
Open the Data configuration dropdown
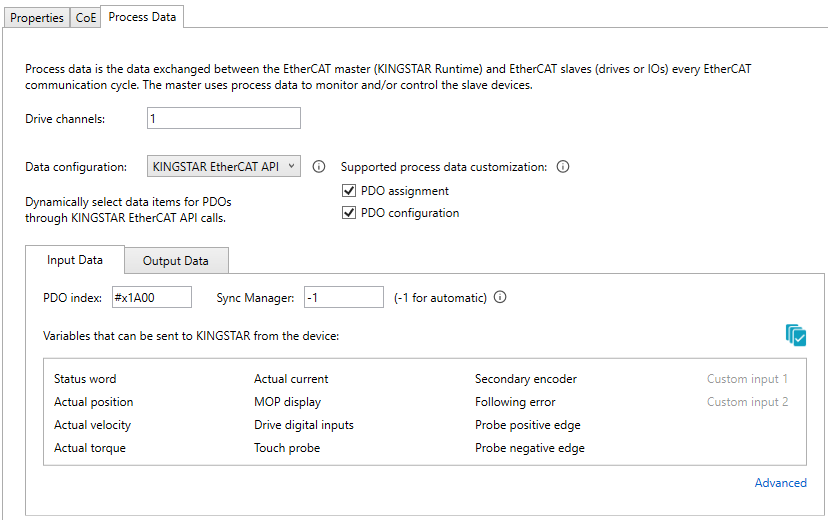click(x=223, y=167)
